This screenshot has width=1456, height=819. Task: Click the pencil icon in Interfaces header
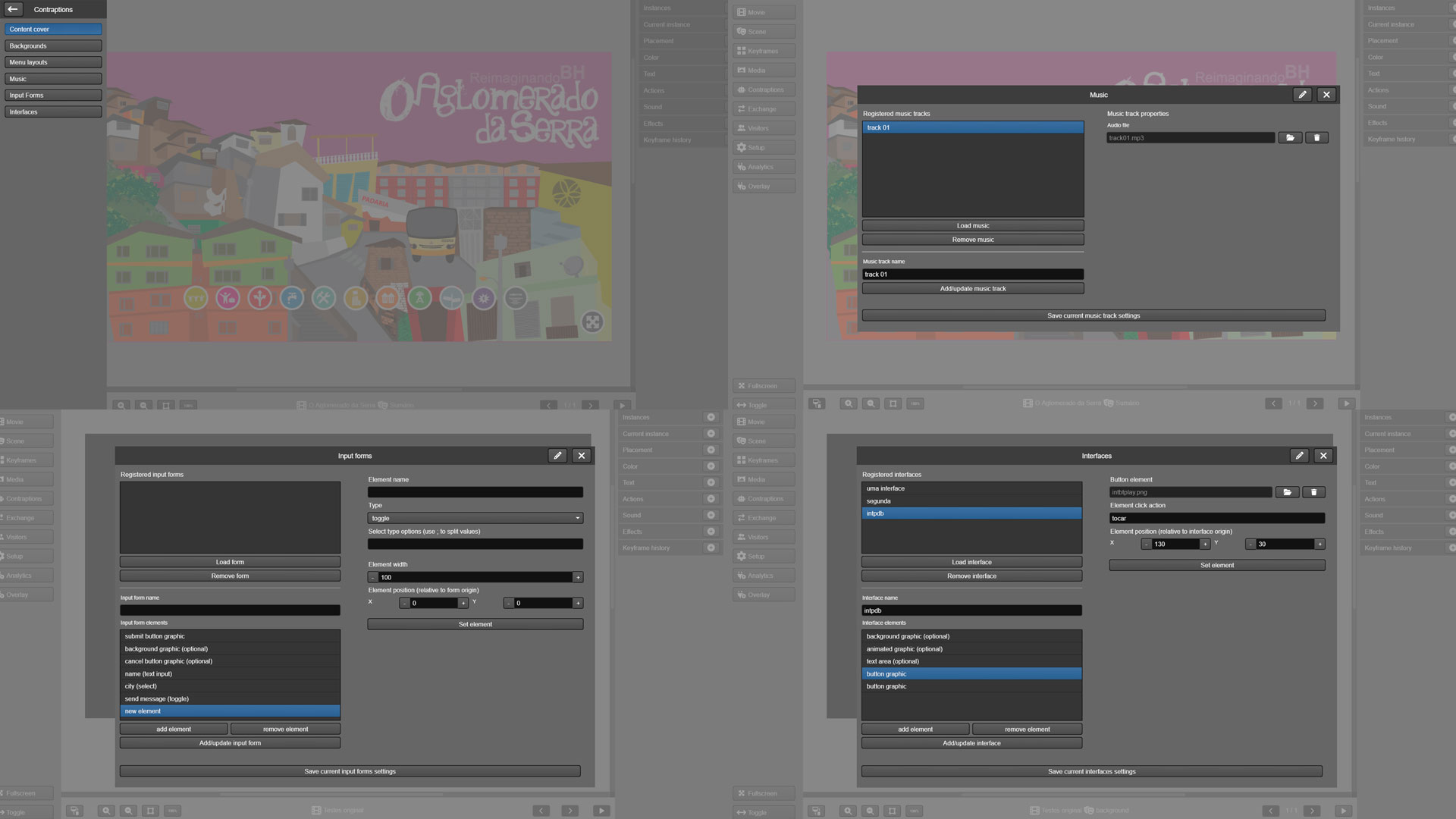(1299, 456)
